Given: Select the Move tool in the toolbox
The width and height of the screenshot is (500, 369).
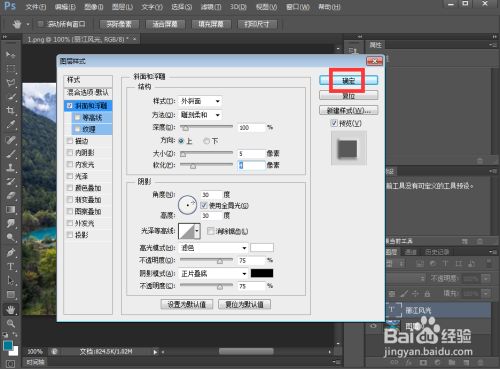Looking at the screenshot, I should [10, 54].
